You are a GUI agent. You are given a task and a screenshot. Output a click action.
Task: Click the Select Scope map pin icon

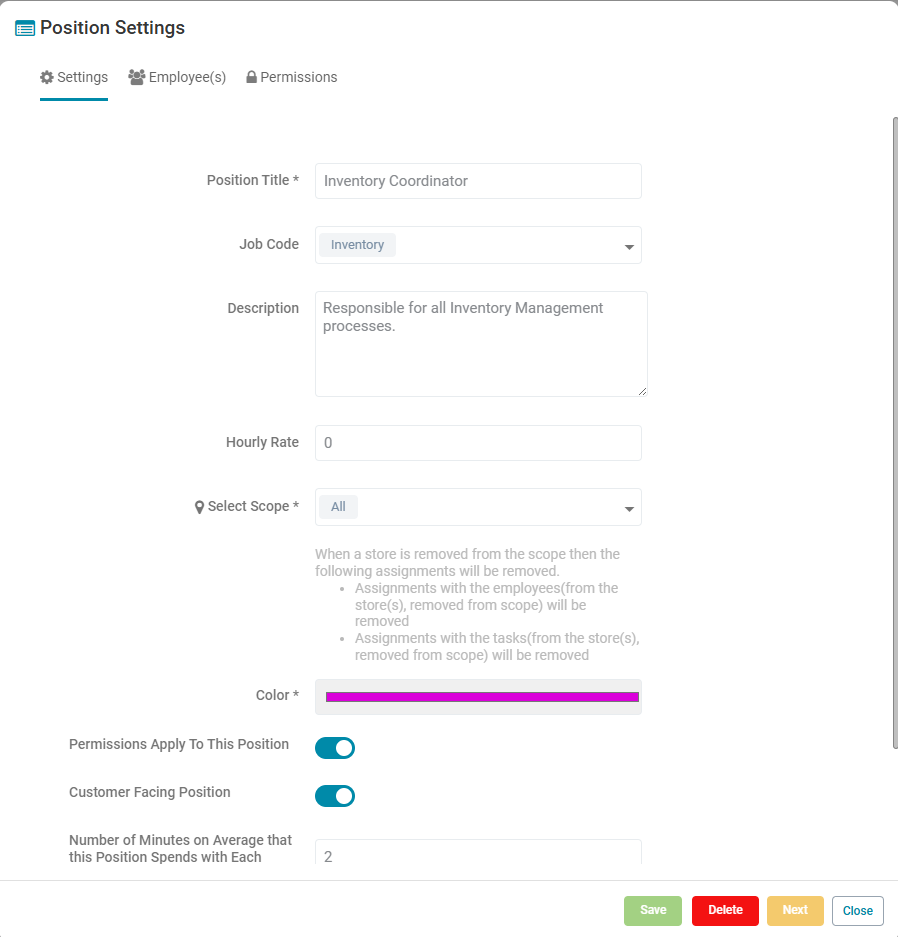click(x=200, y=507)
